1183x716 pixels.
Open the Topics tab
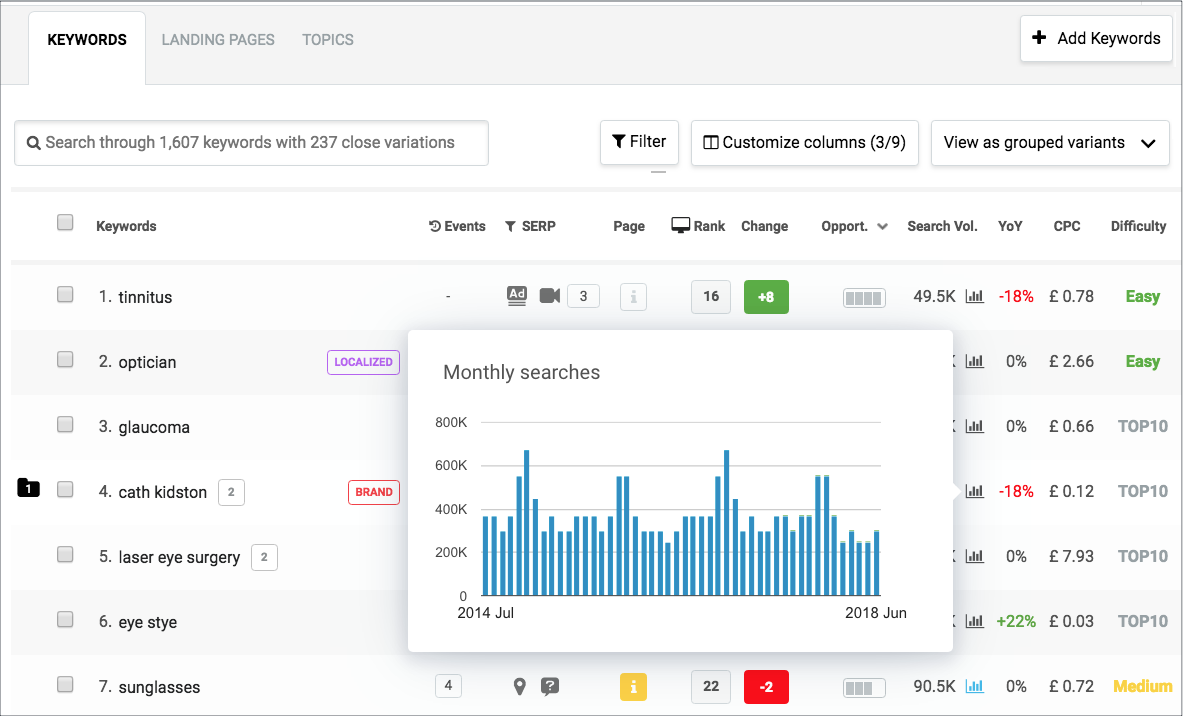[x=327, y=40]
